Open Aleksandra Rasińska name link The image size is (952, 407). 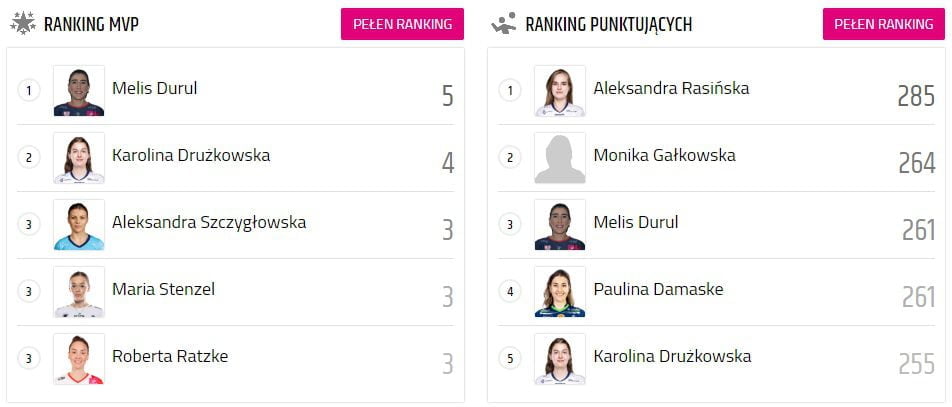(671, 88)
